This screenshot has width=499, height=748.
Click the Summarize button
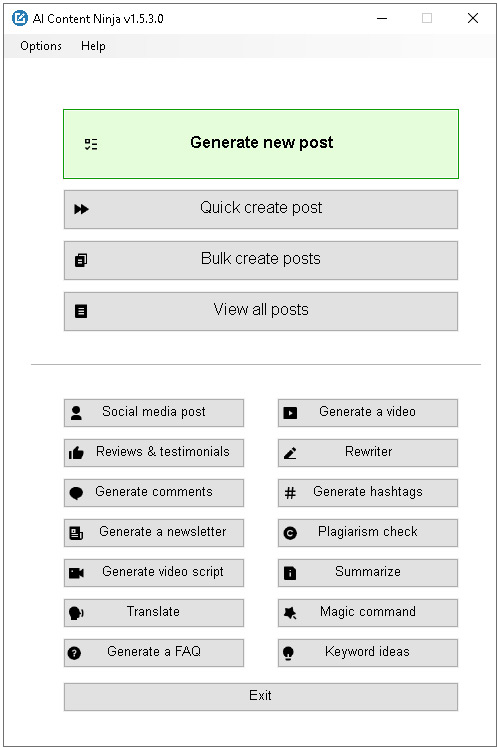tap(368, 573)
